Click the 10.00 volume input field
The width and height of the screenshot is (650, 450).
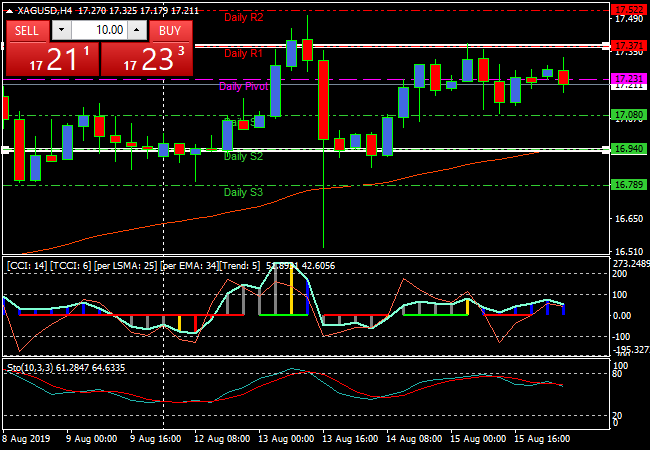click(101, 30)
